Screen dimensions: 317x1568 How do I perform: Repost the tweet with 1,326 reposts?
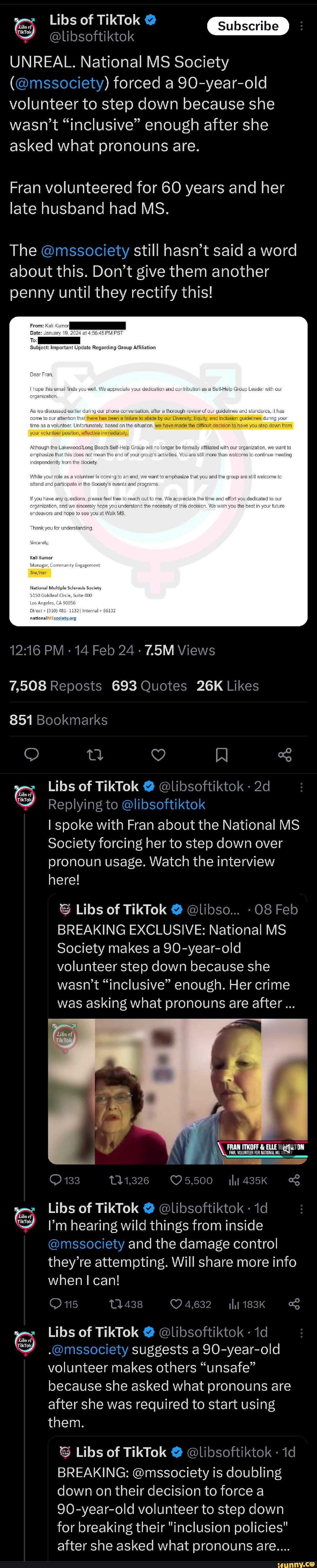click(x=129, y=1180)
